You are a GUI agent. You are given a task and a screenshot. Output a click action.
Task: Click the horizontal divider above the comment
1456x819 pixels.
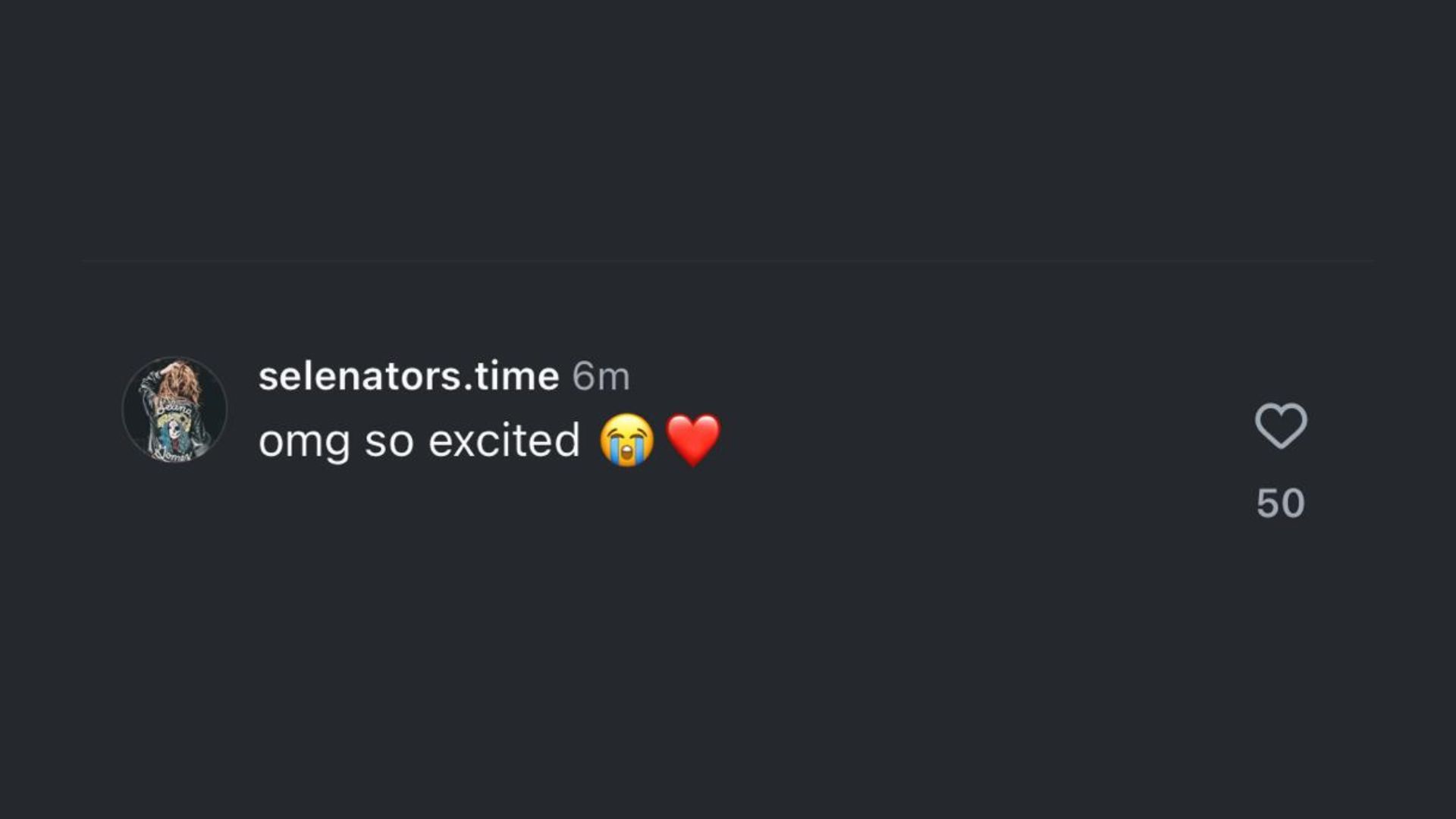(x=728, y=261)
